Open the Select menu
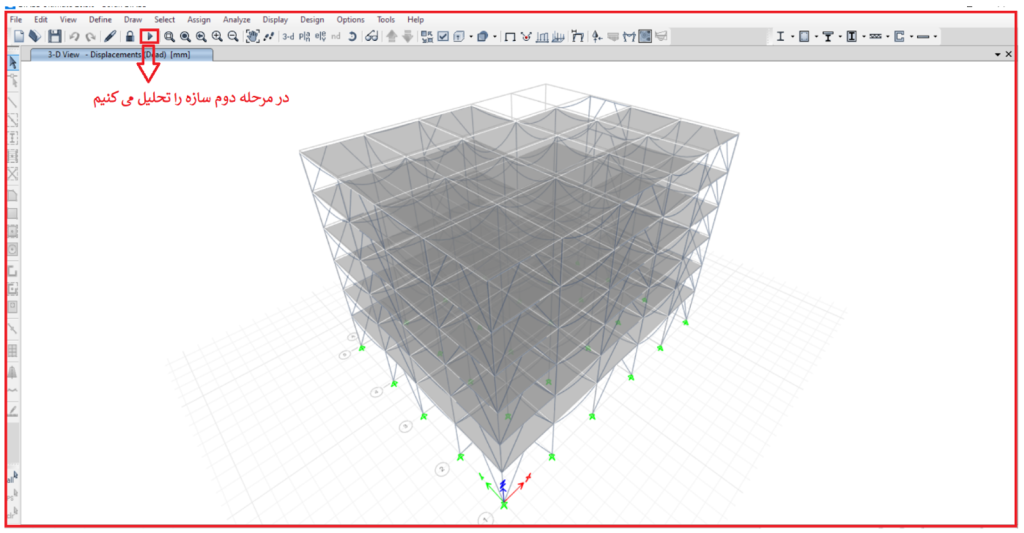This screenshot has height=533, width=1024. 165,20
